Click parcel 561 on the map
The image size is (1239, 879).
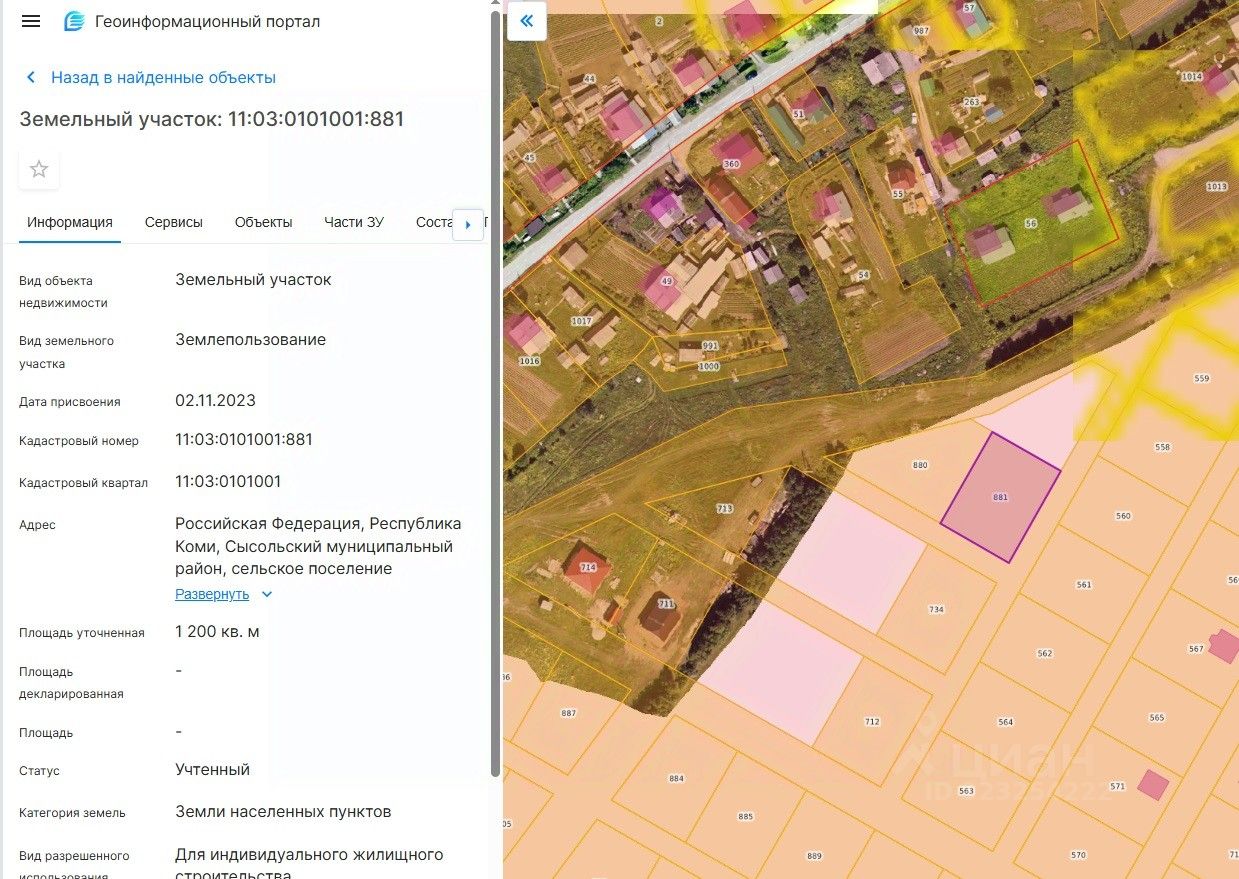tap(1084, 584)
